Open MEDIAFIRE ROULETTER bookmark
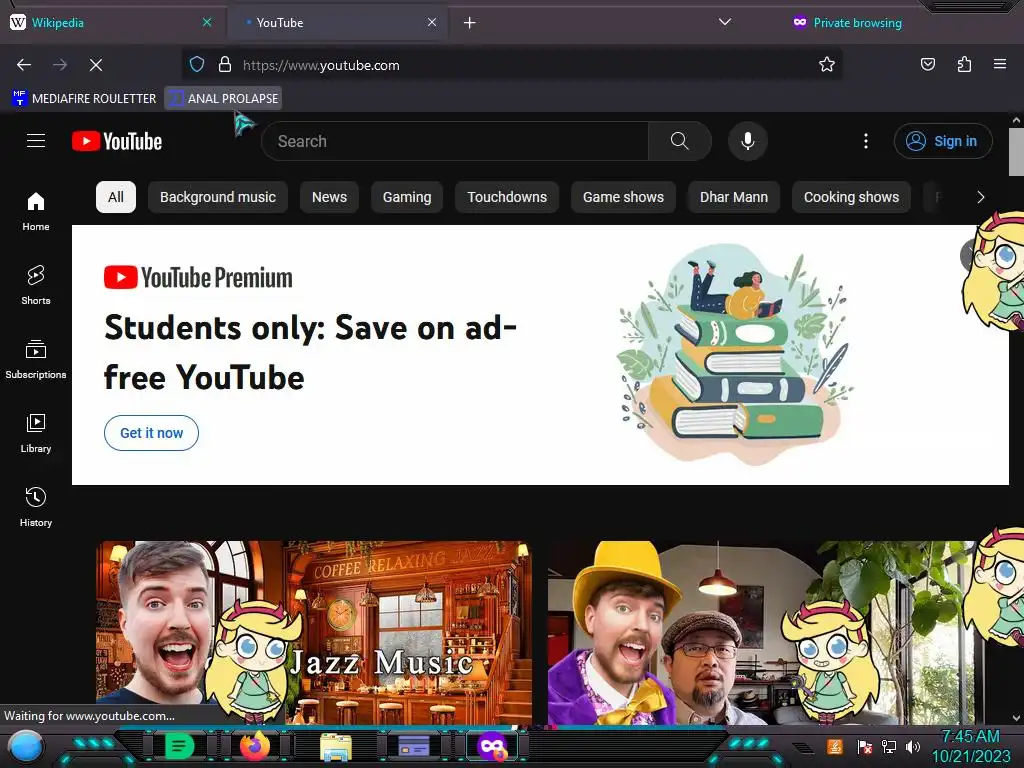 (84, 99)
